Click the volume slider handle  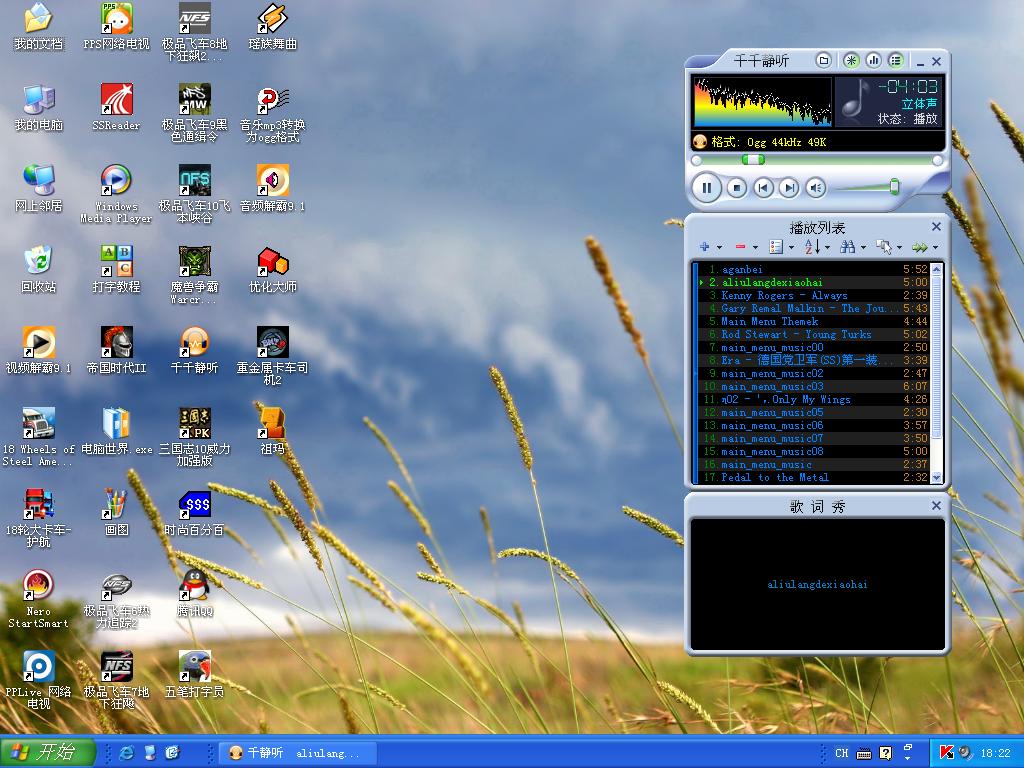click(x=894, y=187)
